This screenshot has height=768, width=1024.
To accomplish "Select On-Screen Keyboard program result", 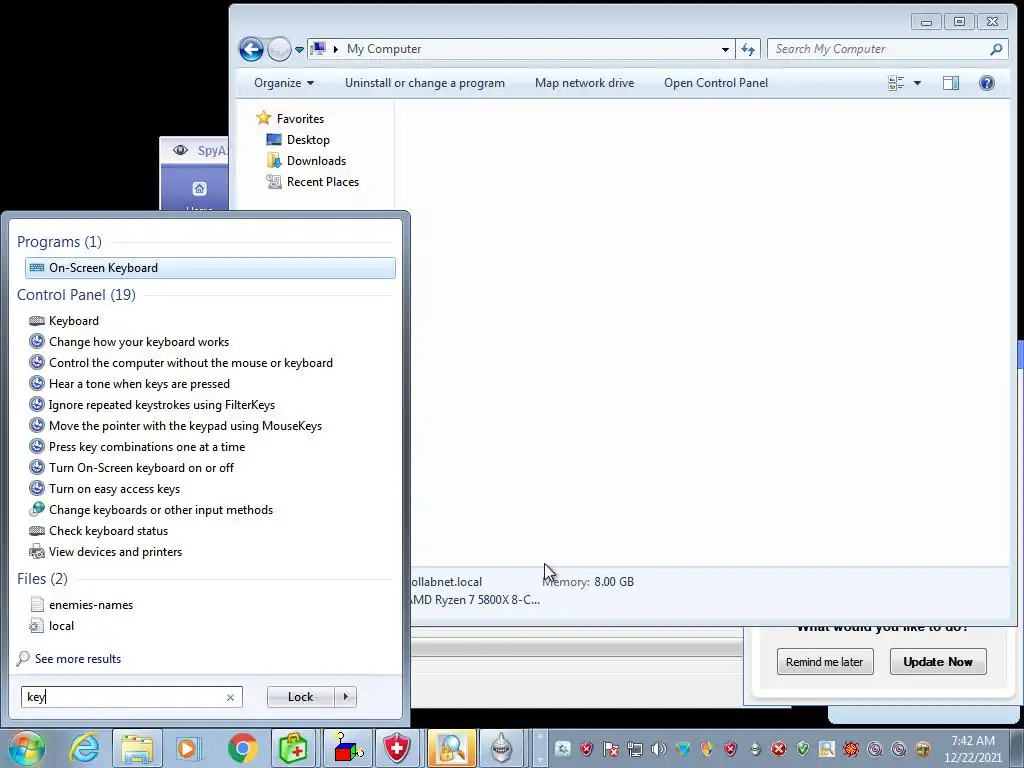I will [x=210, y=268].
